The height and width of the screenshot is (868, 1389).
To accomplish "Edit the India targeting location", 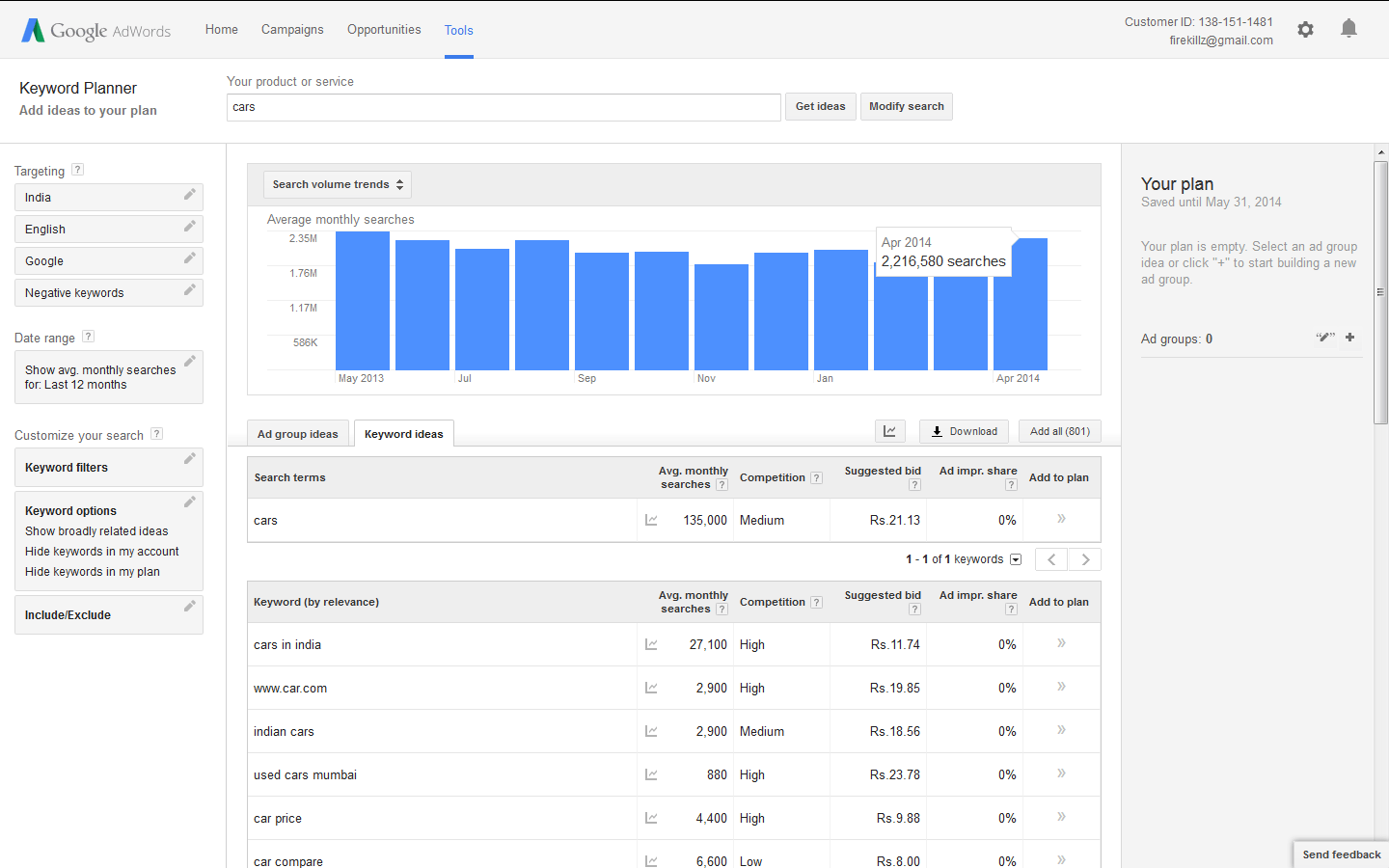I will pyautogui.click(x=189, y=197).
